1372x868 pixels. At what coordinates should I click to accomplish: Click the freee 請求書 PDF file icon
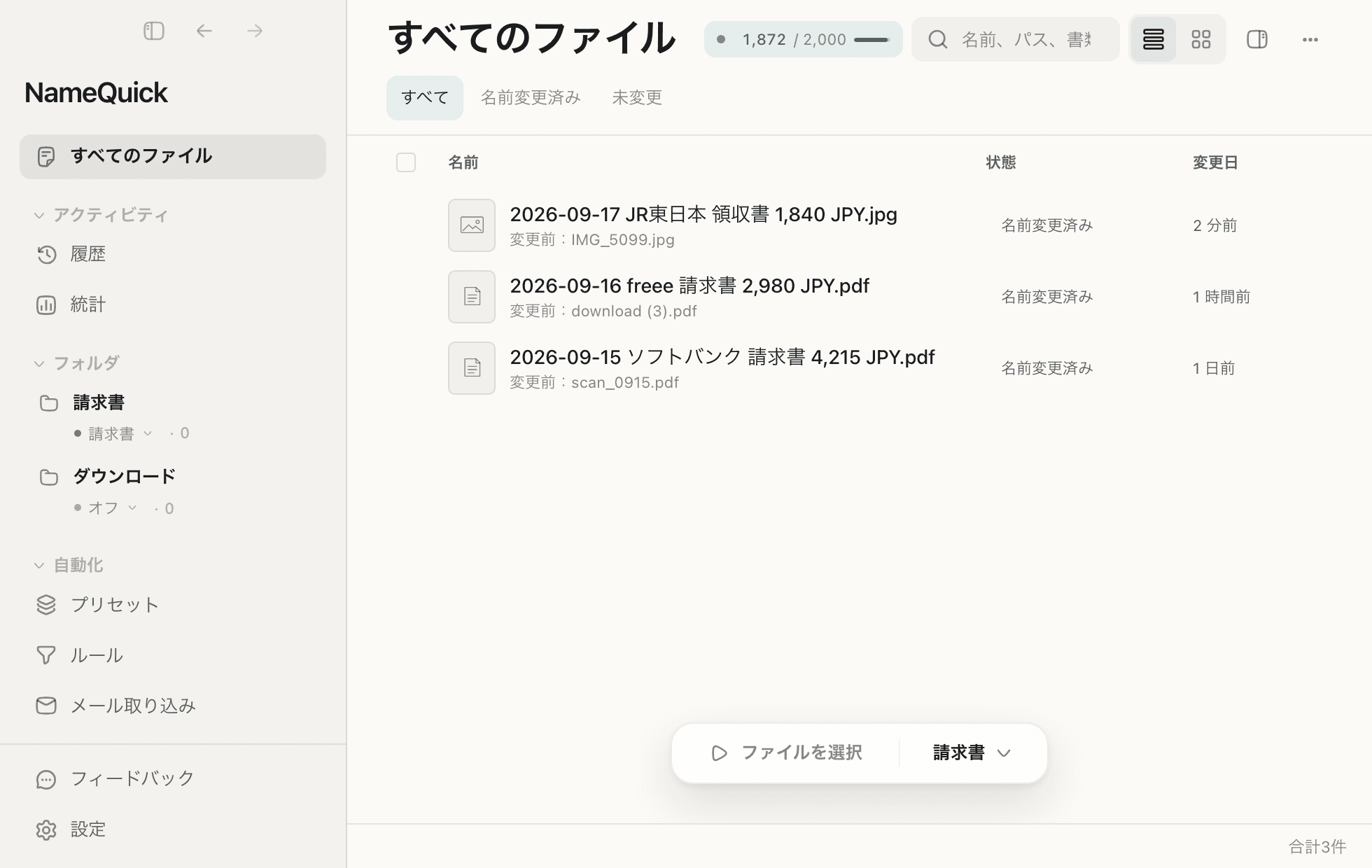coord(472,297)
